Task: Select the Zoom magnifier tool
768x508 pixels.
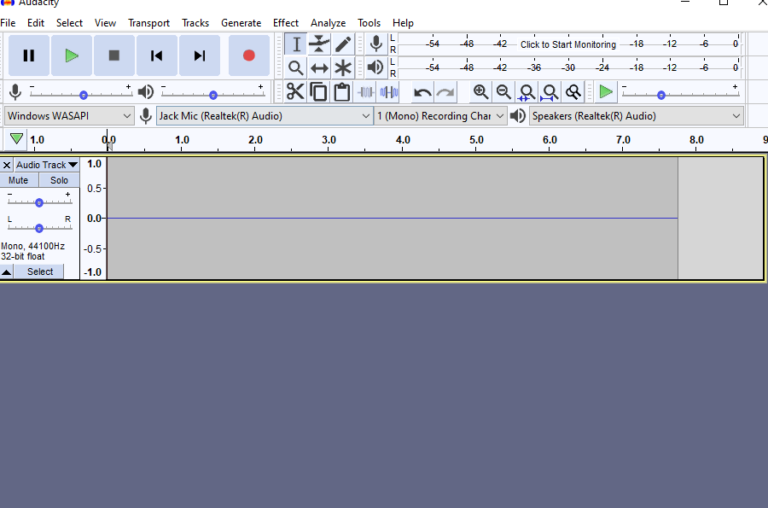Action: pos(296,68)
